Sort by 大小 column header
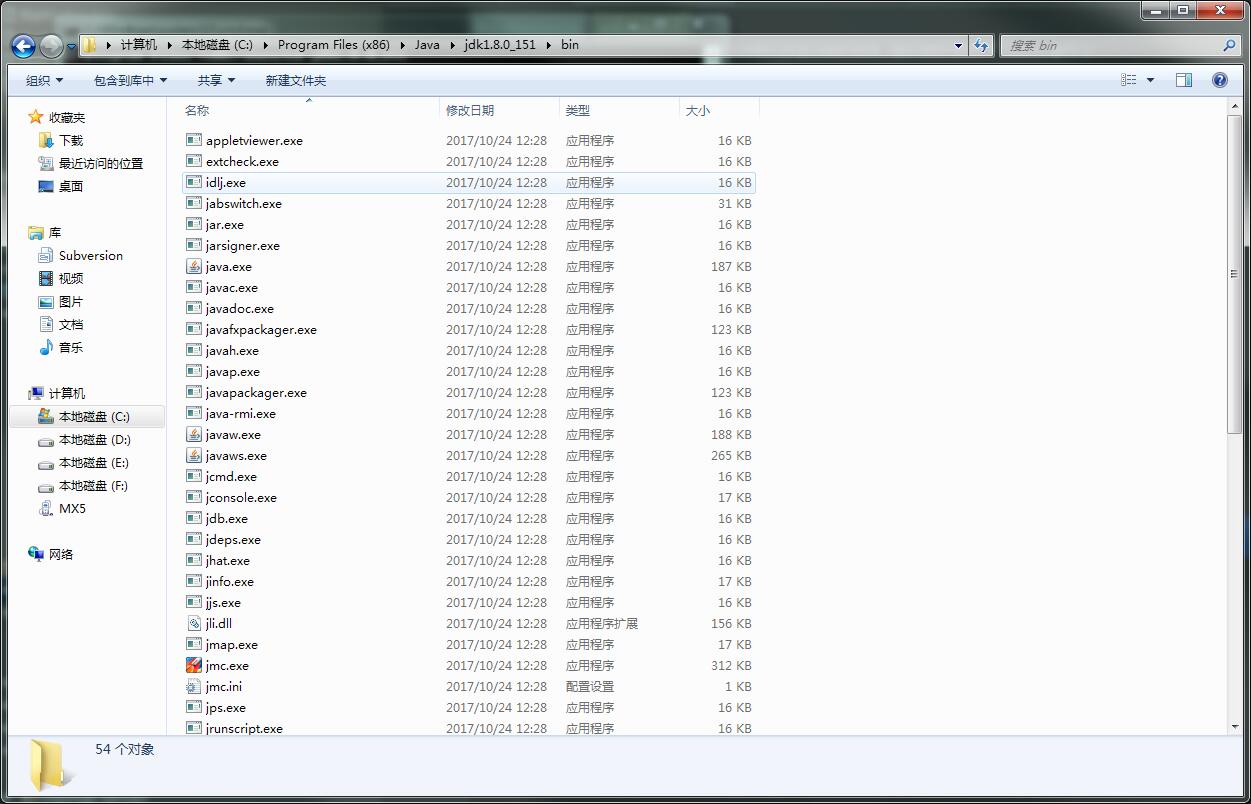1251x804 pixels. click(x=720, y=110)
